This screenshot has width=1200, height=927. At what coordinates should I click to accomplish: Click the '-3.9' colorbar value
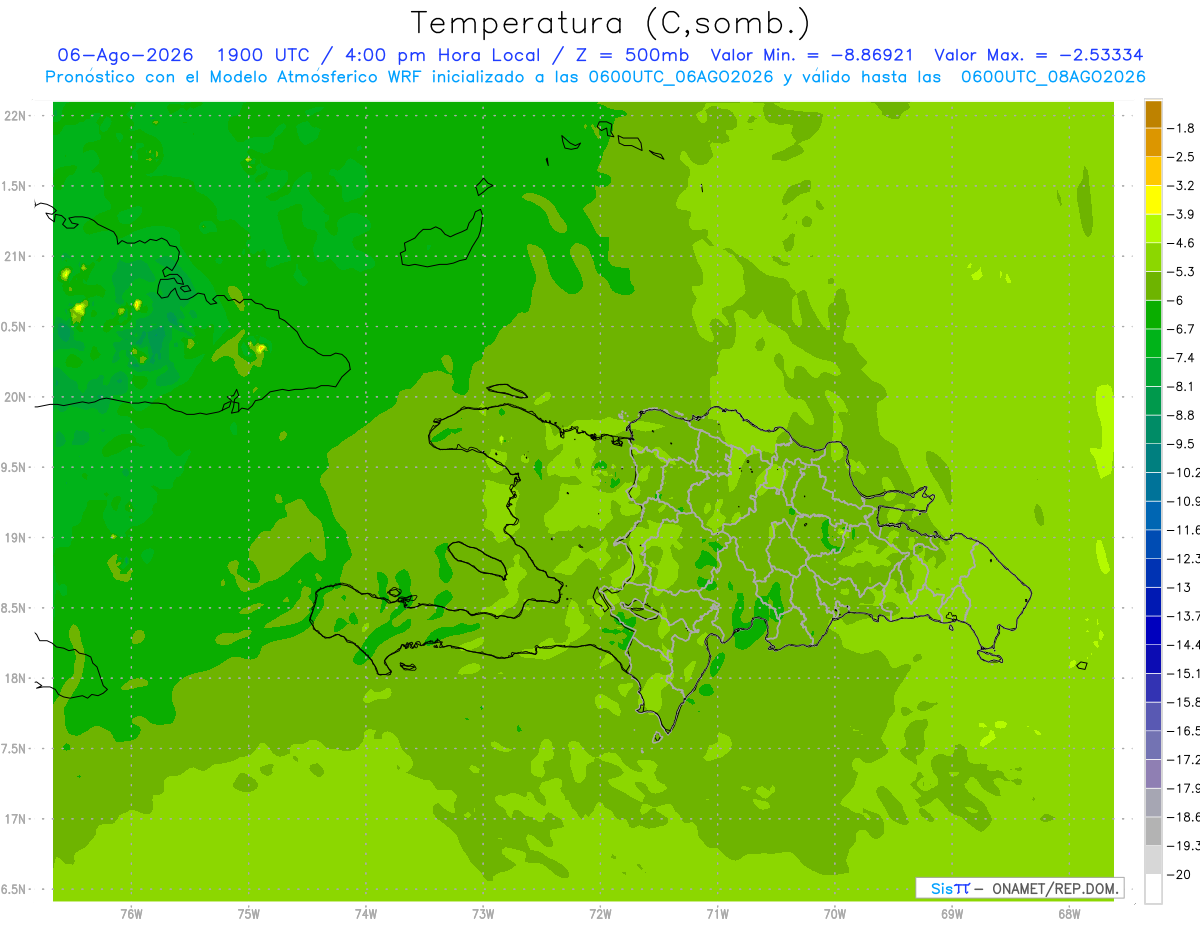pos(1182,214)
